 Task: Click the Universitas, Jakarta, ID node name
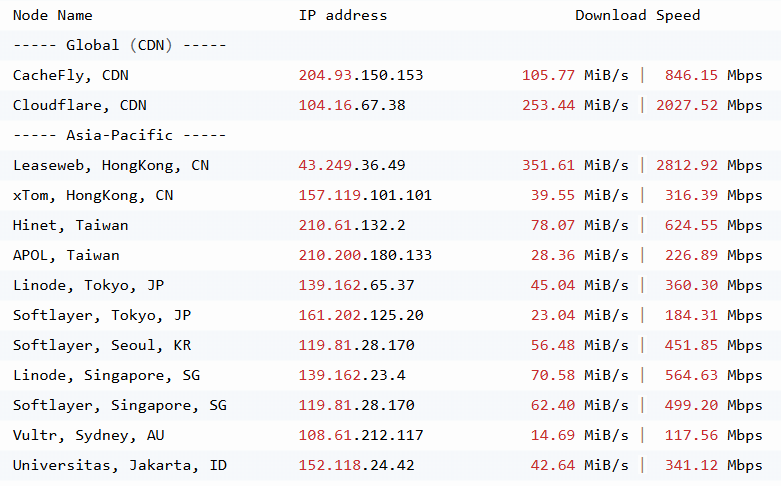coord(120,466)
